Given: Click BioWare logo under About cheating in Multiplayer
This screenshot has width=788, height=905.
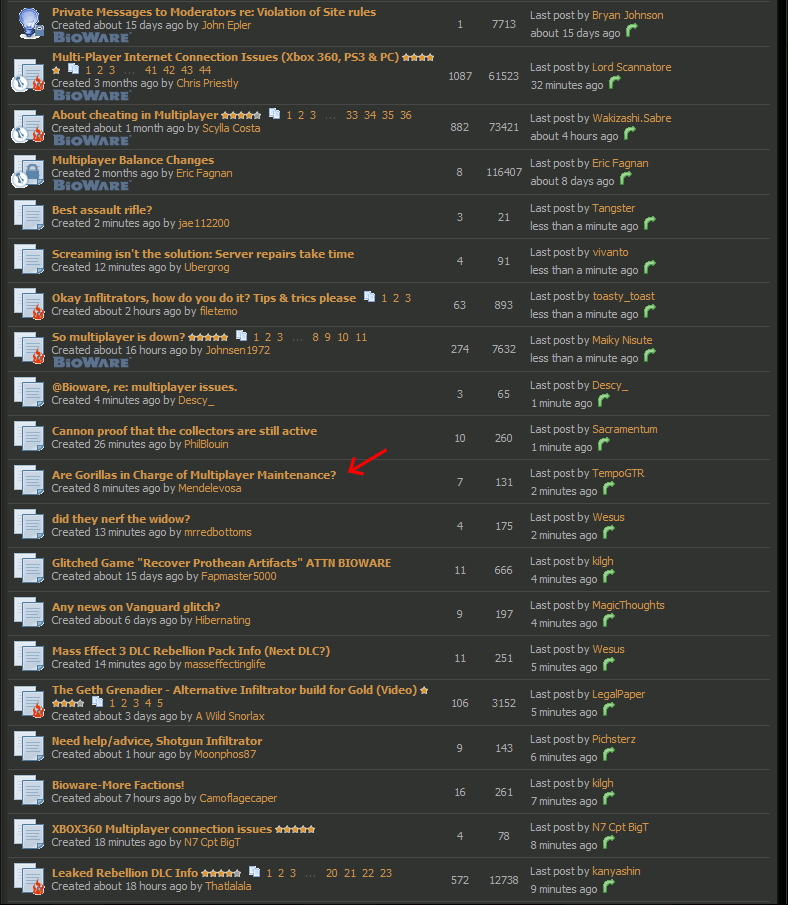Looking at the screenshot, I should click(x=91, y=141).
